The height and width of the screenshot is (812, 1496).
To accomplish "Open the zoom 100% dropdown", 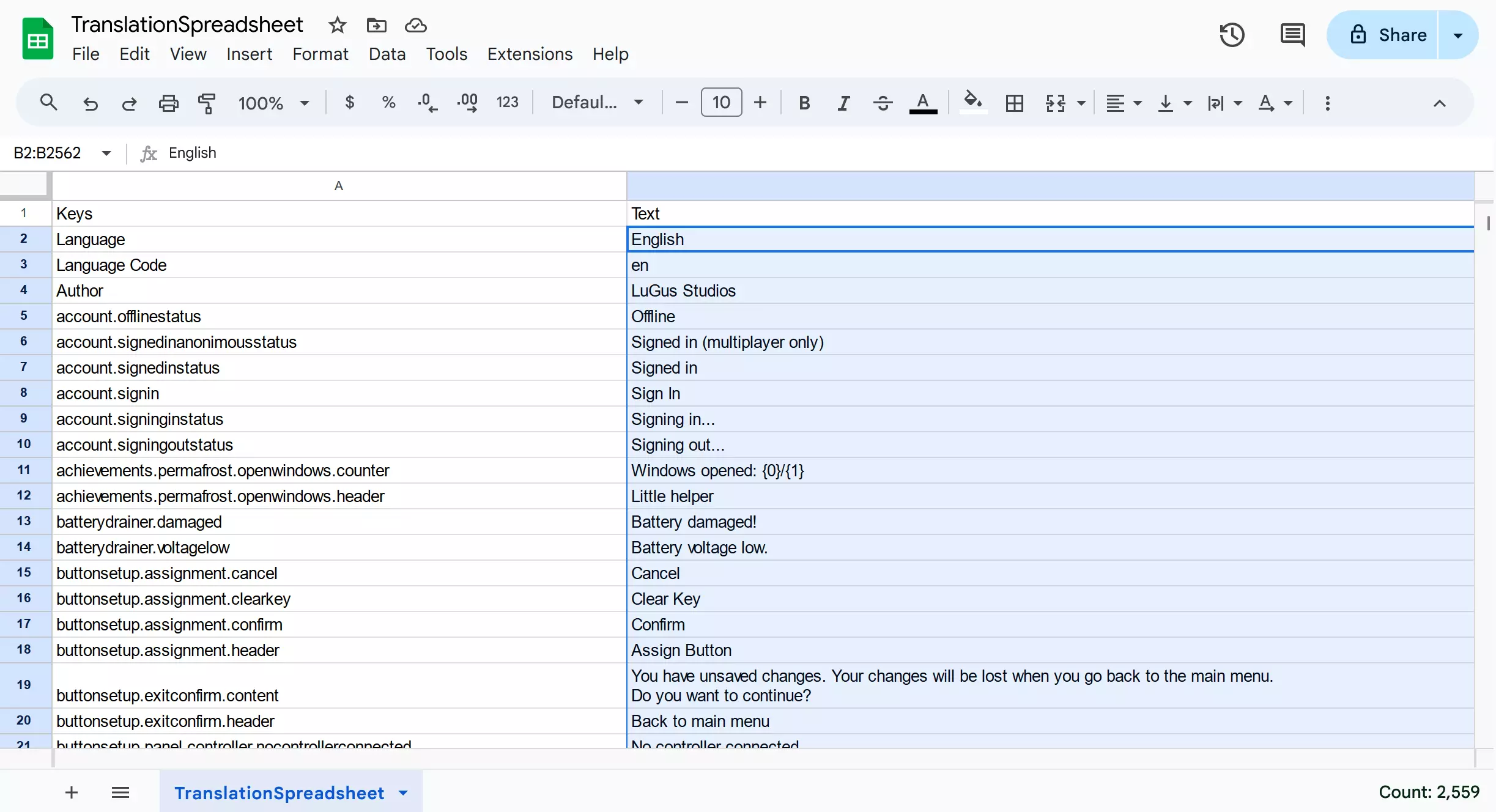I will pos(273,103).
